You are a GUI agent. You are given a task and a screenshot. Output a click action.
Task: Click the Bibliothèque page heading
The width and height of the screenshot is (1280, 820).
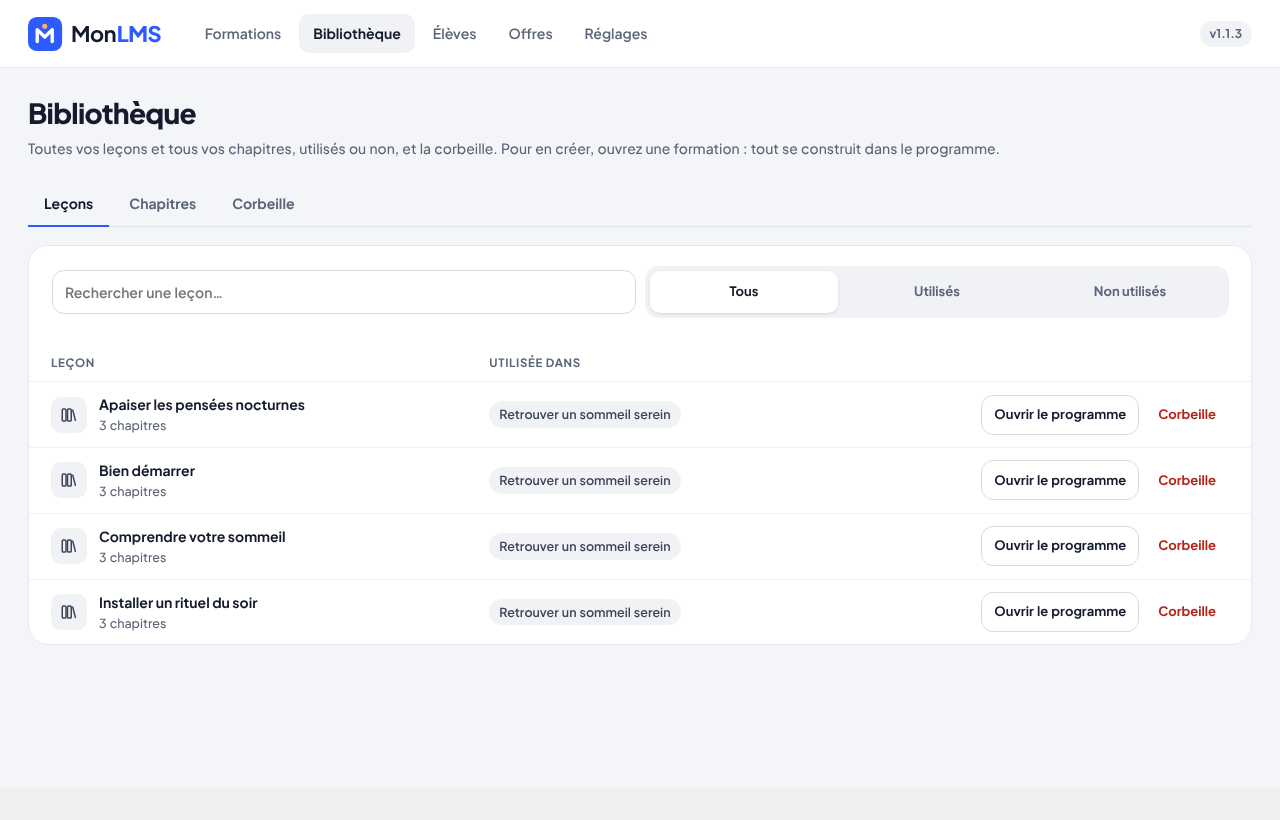[112, 114]
